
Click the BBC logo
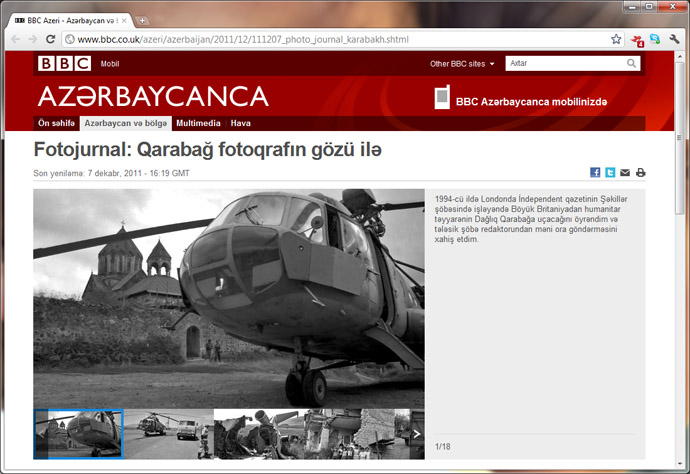(x=63, y=64)
